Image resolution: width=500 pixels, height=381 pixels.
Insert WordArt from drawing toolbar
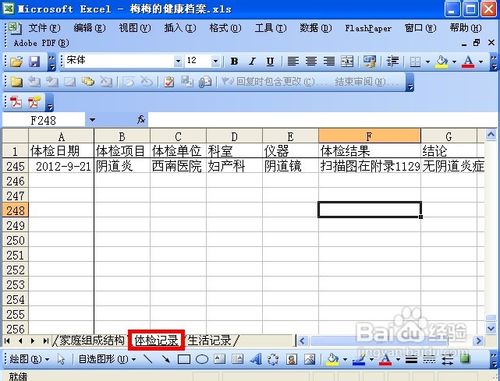(x=256, y=359)
